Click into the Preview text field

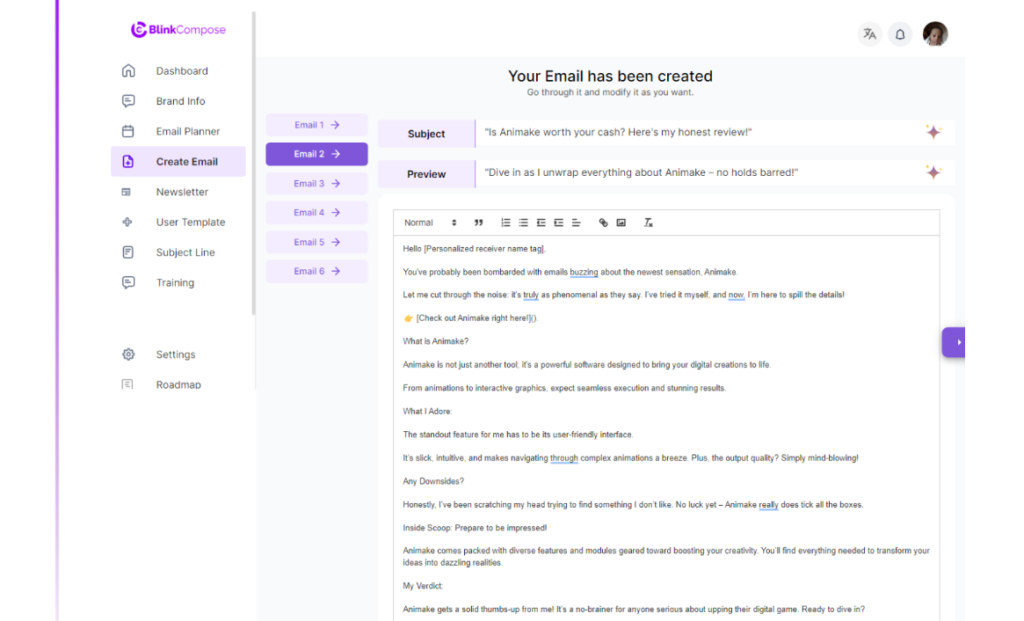click(699, 173)
